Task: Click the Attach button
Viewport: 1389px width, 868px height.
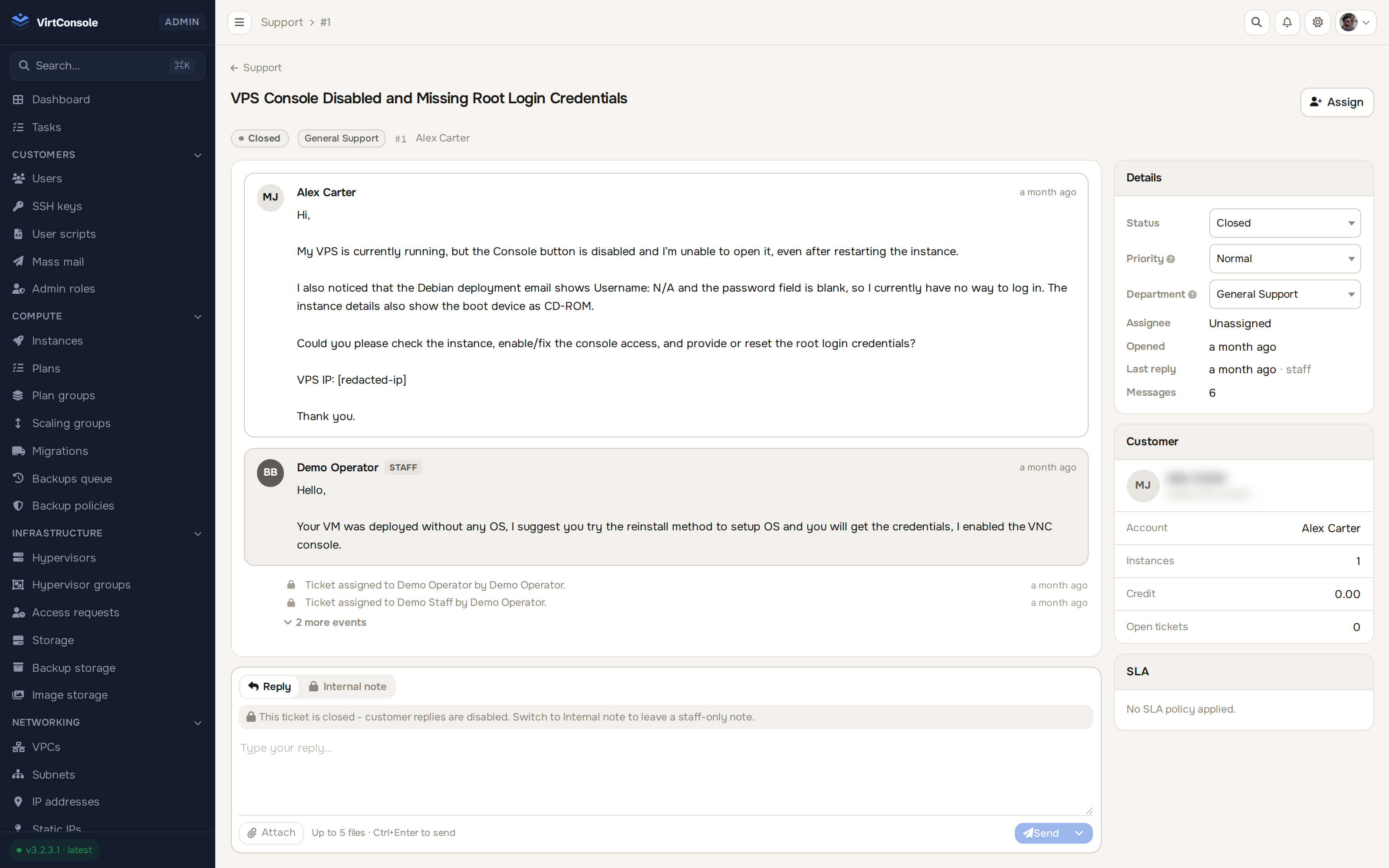Action: (x=271, y=832)
